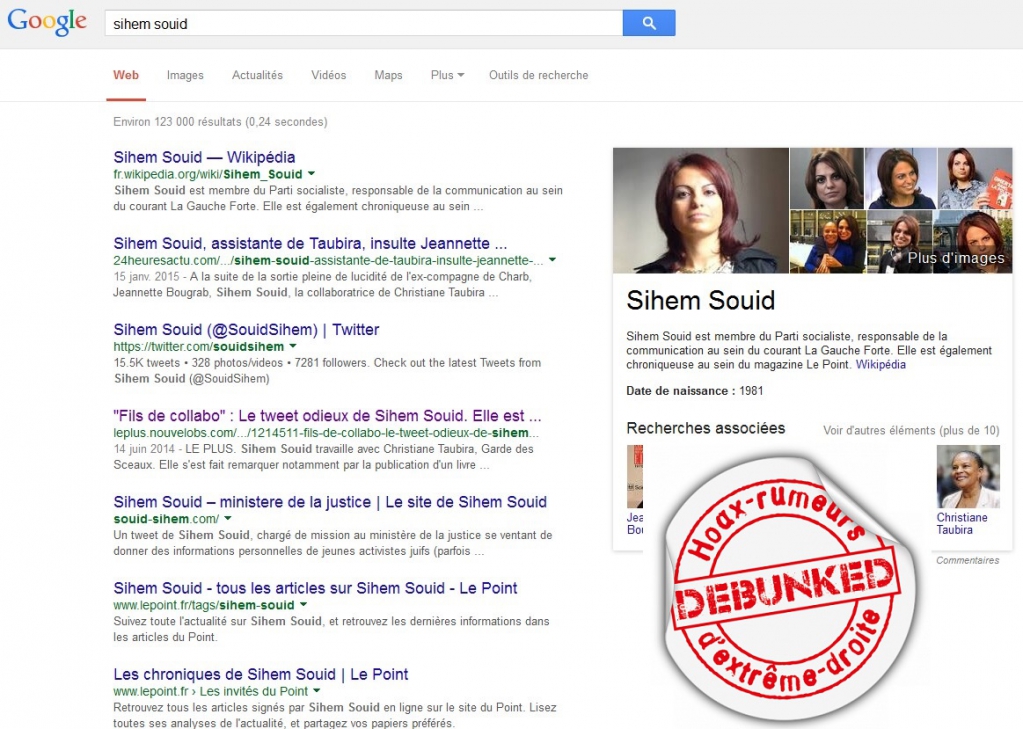1023x729 pixels.
Task: Click the blue search magnifier button
Action: coord(649,23)
